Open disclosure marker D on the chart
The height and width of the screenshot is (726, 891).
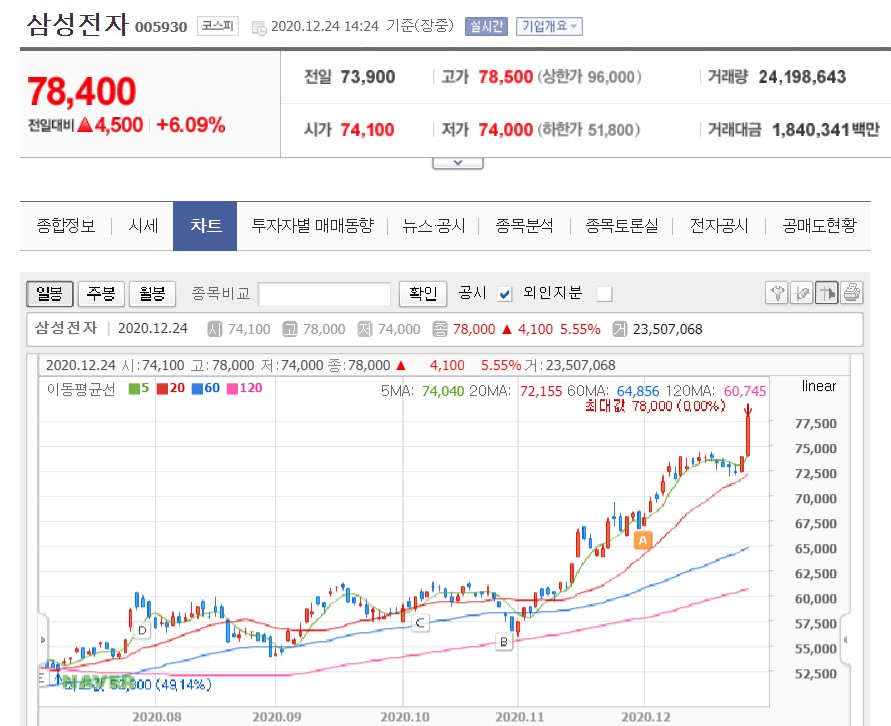click(x=142, y=630)
